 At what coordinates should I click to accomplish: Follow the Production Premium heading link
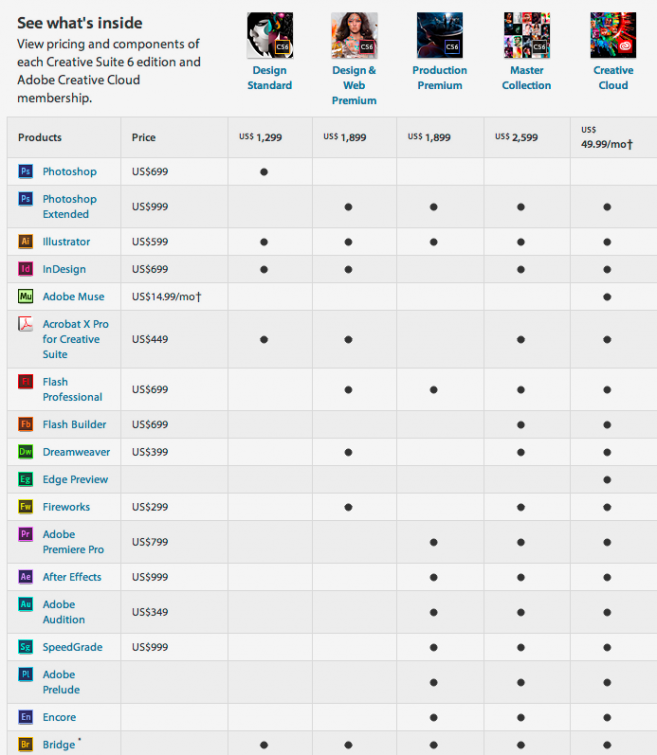[x=440, y=78]
